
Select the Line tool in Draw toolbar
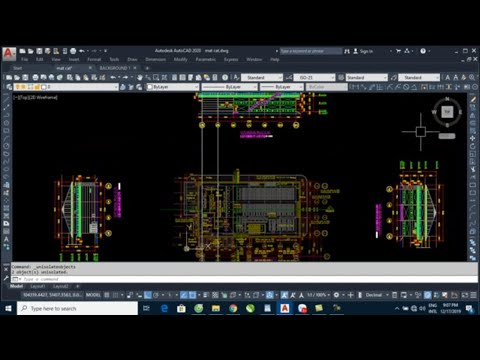[6, 99]
